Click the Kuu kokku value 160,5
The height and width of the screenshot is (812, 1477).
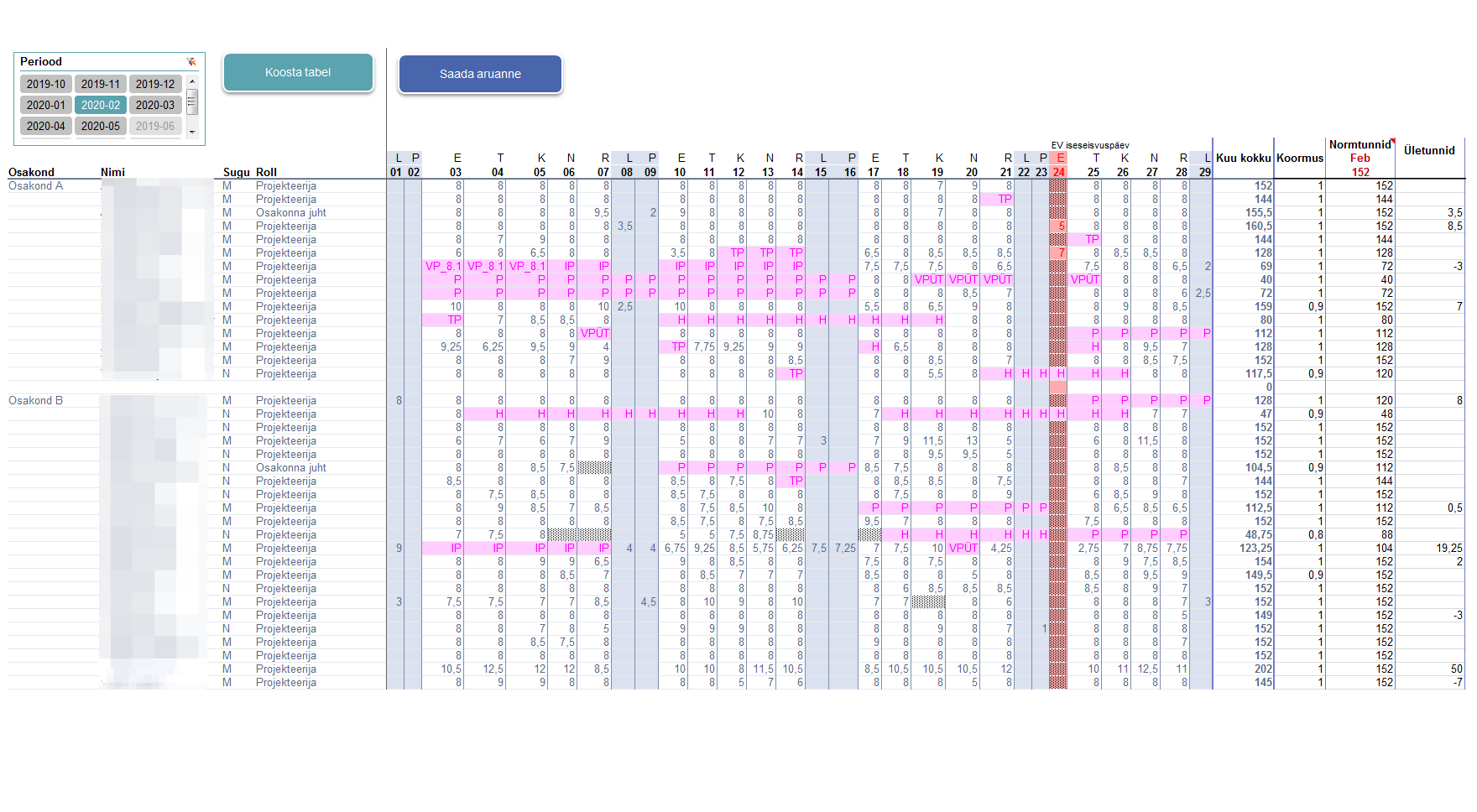pos(1259,226)
